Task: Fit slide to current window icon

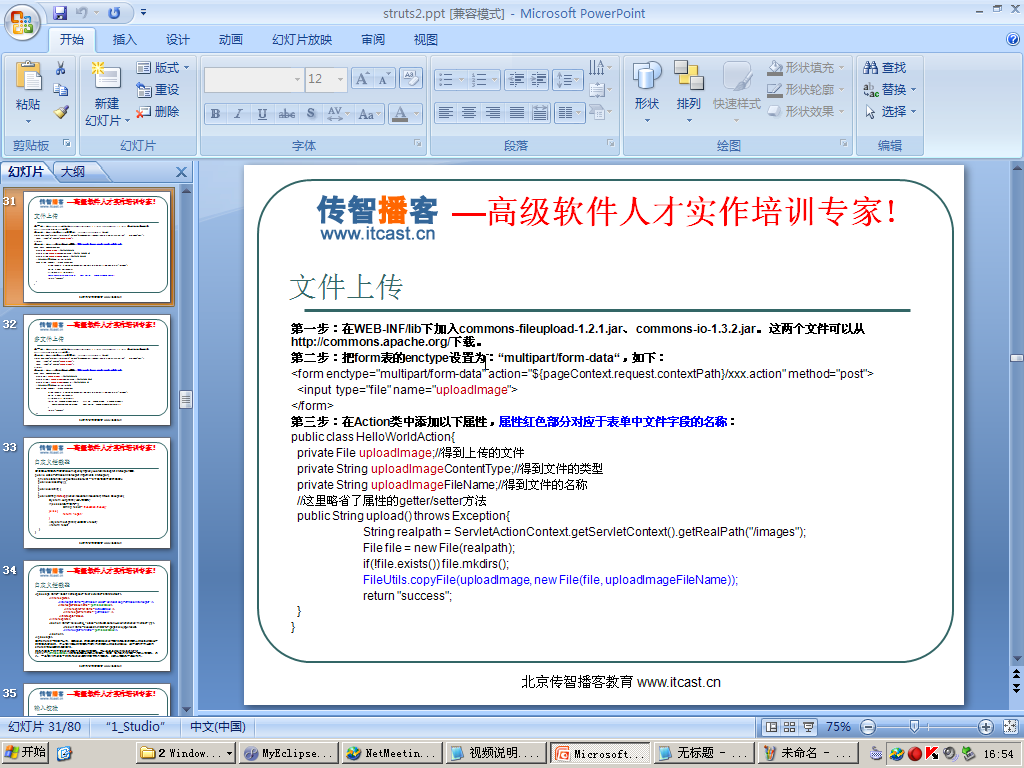Action: tap(1010, 727)
